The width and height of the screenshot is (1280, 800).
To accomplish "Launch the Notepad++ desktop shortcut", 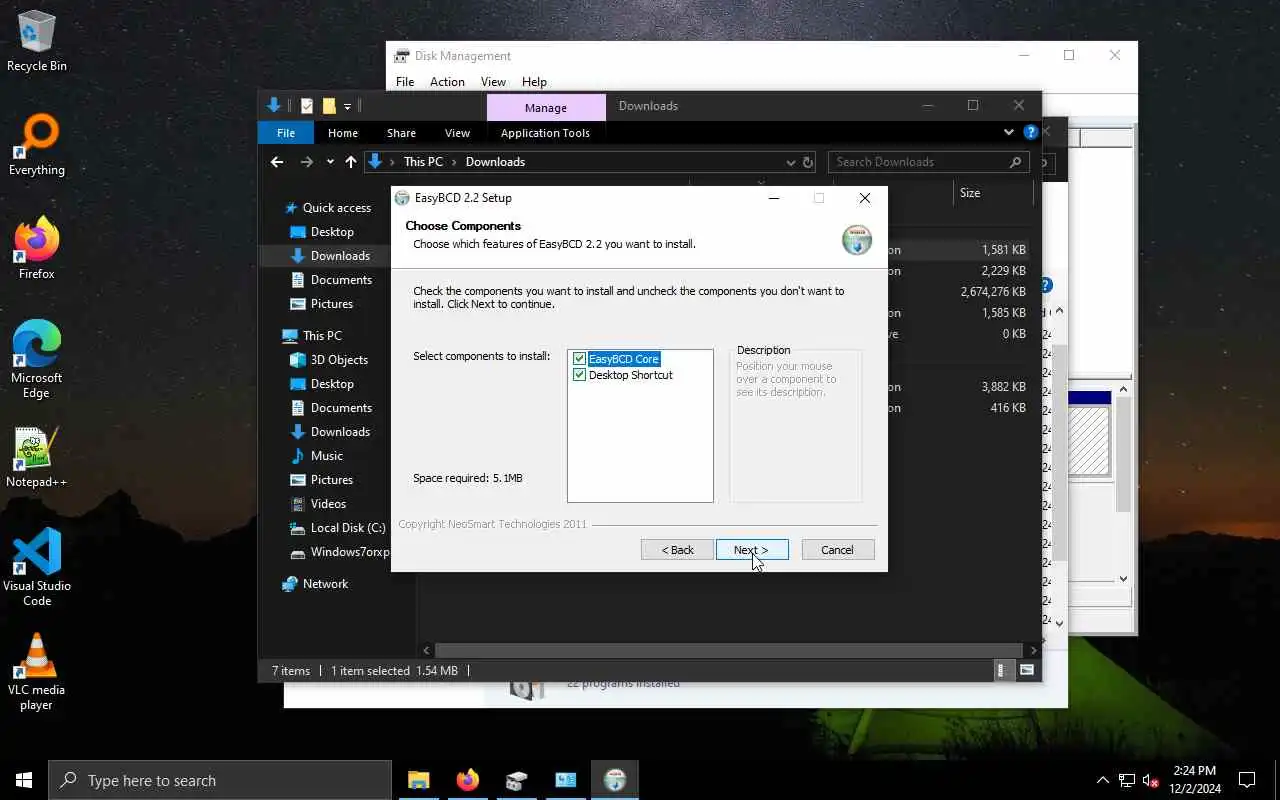I will (37, 458).
